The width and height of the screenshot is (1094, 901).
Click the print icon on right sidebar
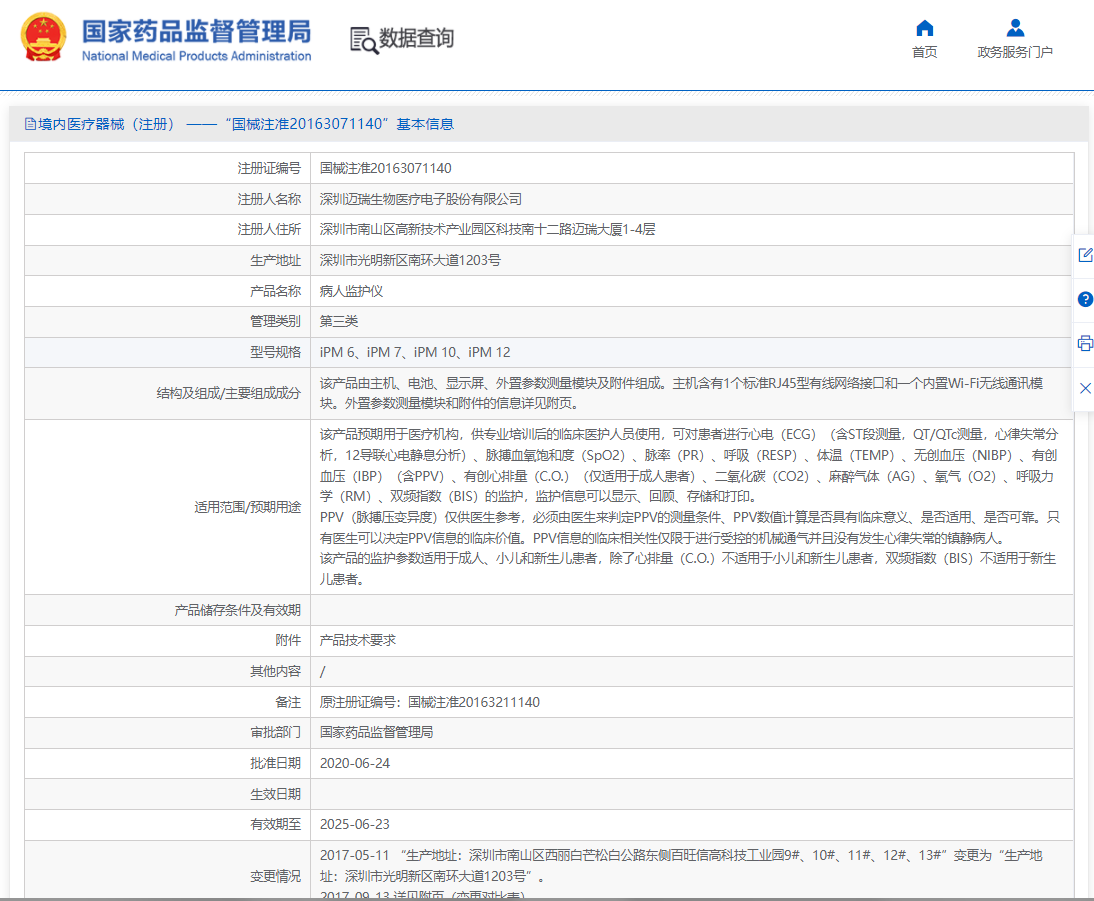(1085, 343)
